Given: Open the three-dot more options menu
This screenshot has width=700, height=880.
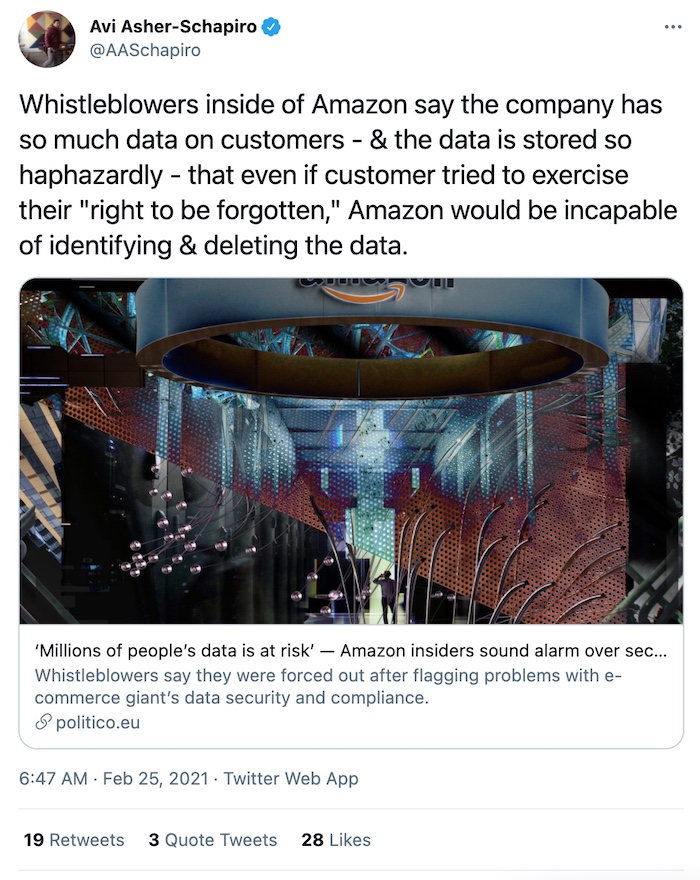Looking at the screenshot, I should coord(672,26).
